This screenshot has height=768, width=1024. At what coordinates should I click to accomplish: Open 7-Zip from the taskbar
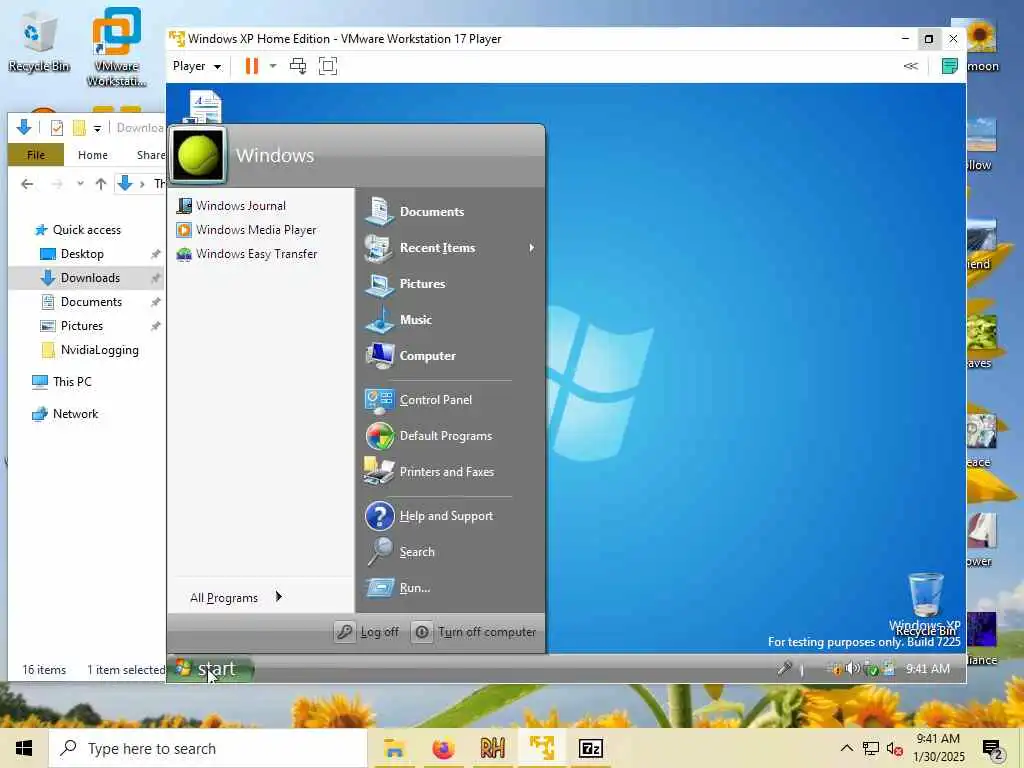pyautogui.click(x=590, y=748)
